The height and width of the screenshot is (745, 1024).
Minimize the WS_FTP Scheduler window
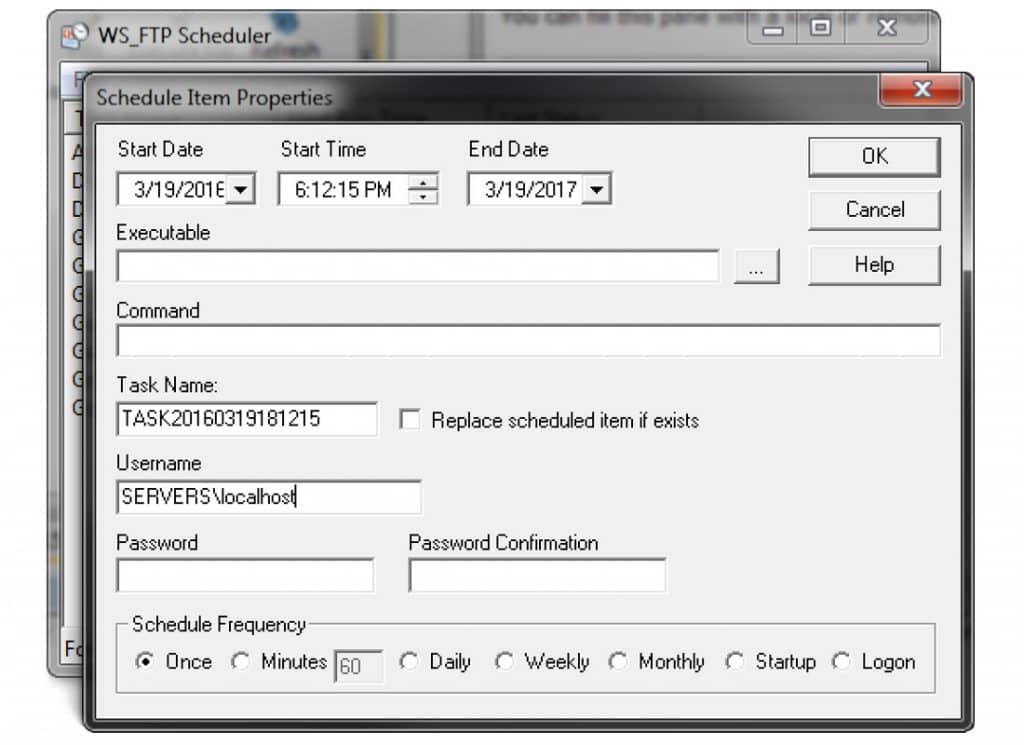pos(773,28)
